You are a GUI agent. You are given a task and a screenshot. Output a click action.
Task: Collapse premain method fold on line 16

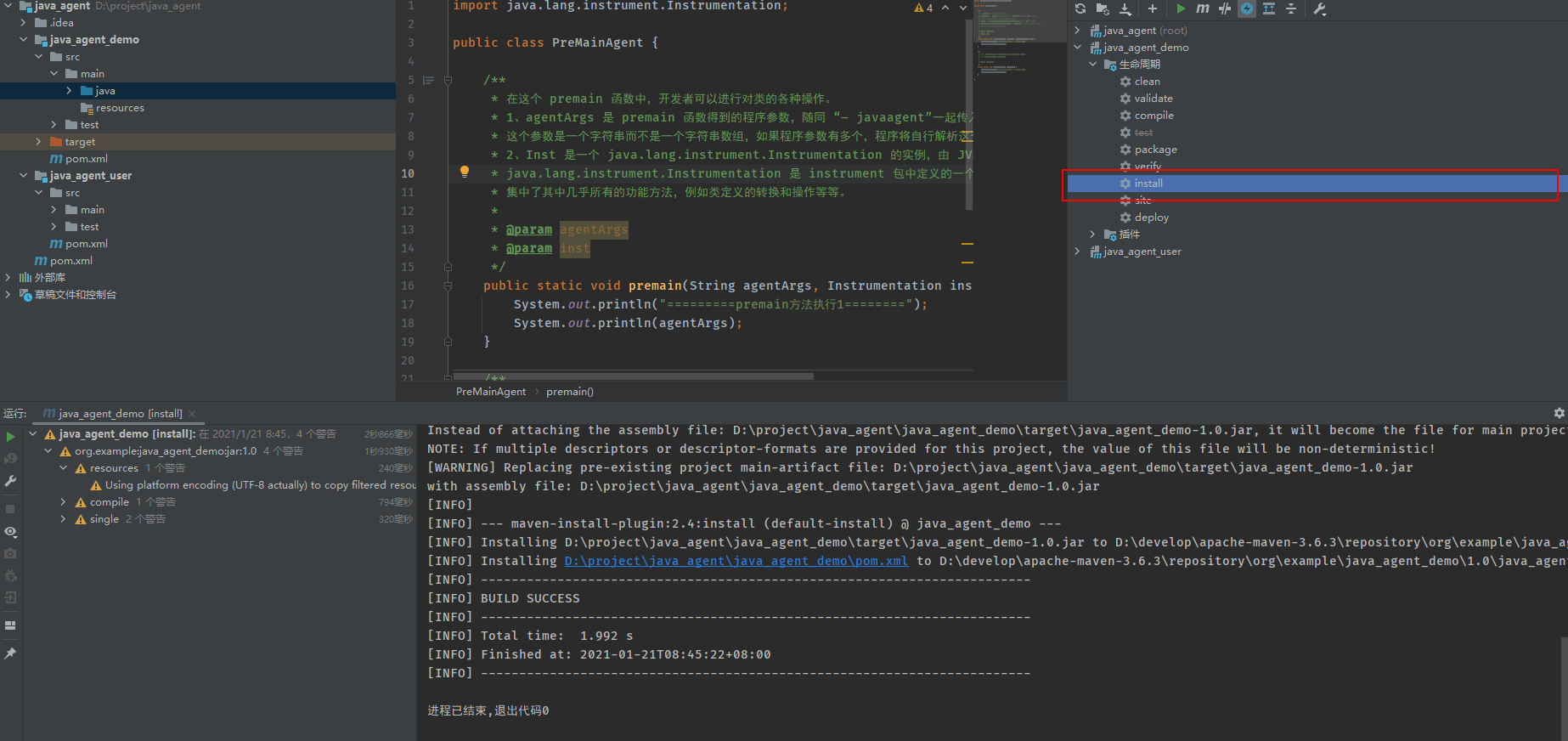[448, 286]
